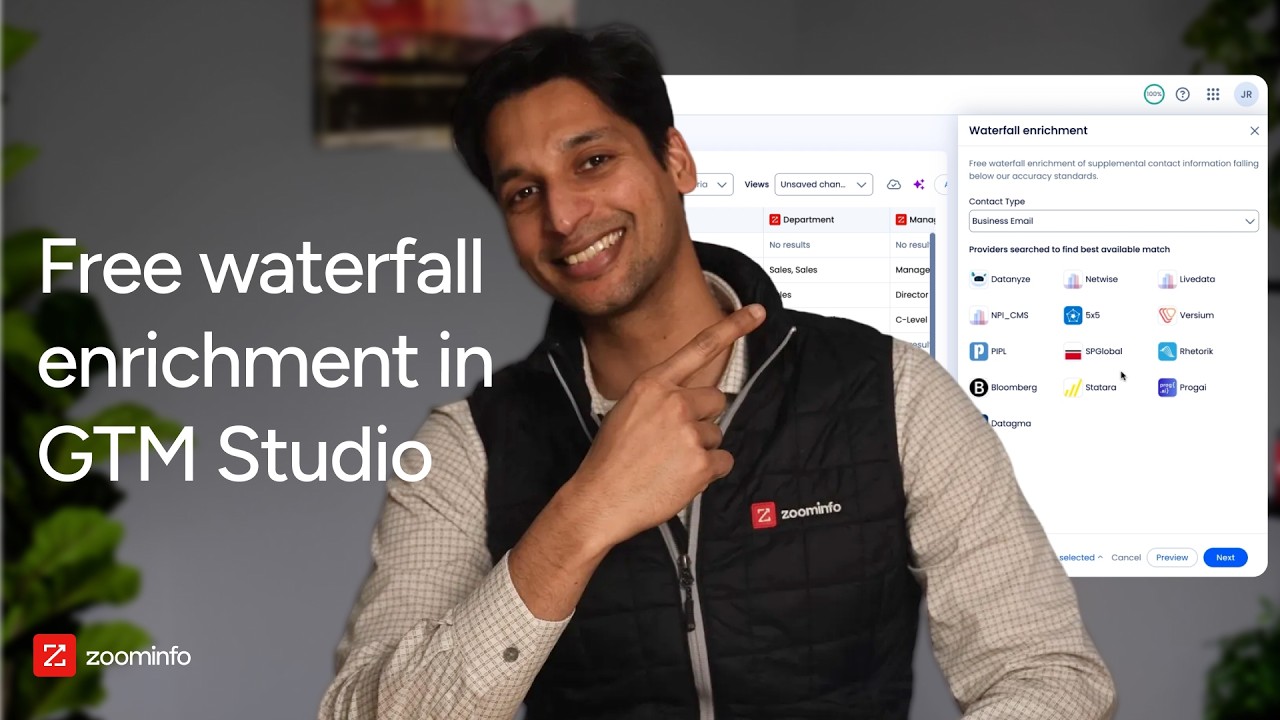
Task: Click the Preview button
Action: pyautogui.click(x=1171, y=557)
